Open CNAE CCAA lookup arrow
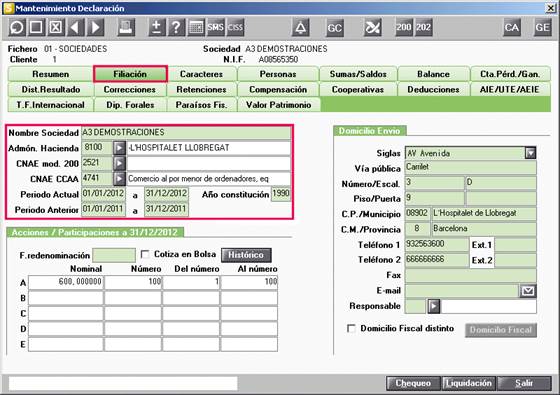The height and width of the screenshot is (395, 560). [x=119, y=179]
